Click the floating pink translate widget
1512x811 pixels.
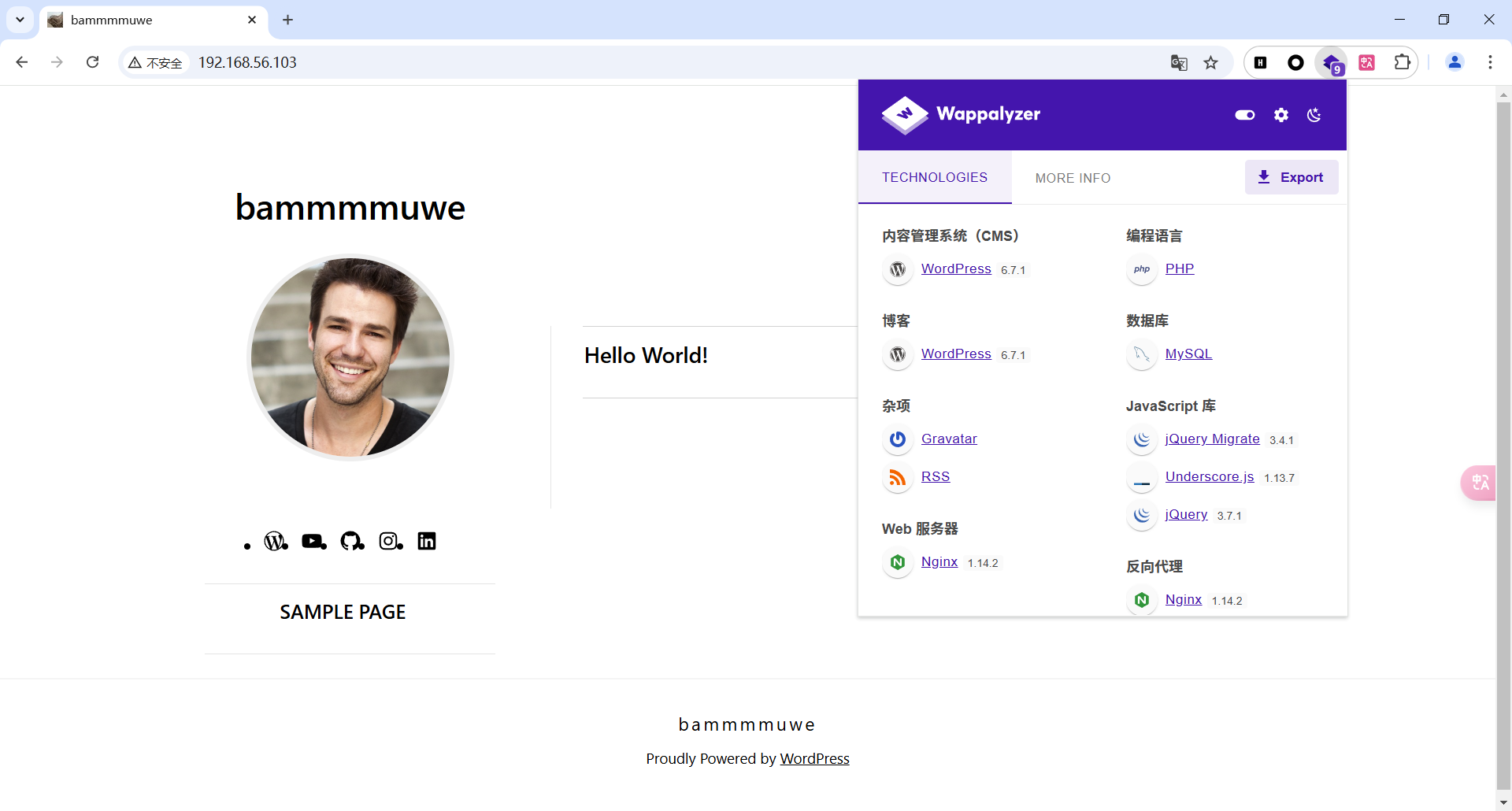[1479, 483]
